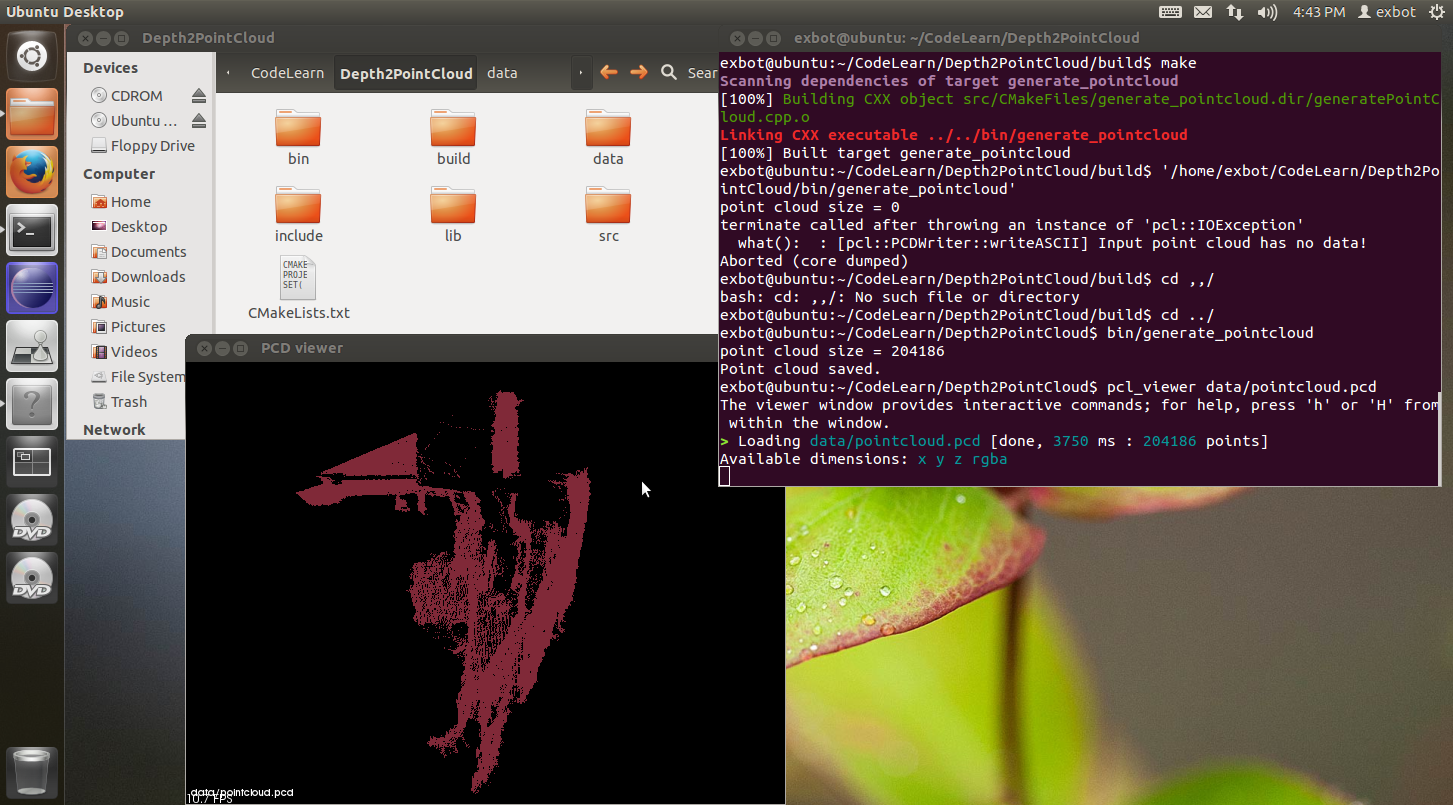Open the clock showing 4:43 PM
Image resolution: width=1453 pixels, height=805 pixels.
[1319, 12]
